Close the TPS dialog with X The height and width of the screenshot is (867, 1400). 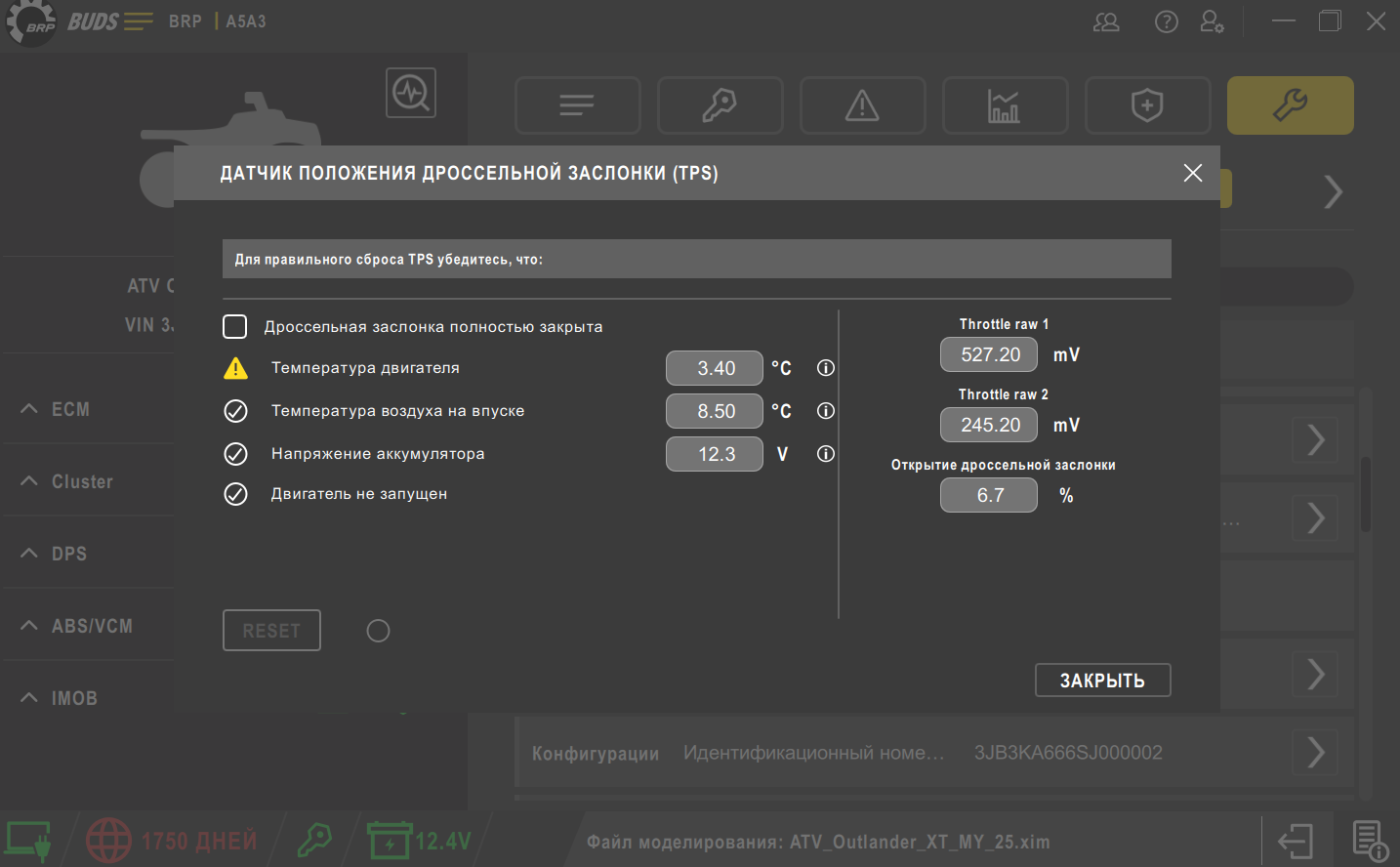coord(1193,173)
